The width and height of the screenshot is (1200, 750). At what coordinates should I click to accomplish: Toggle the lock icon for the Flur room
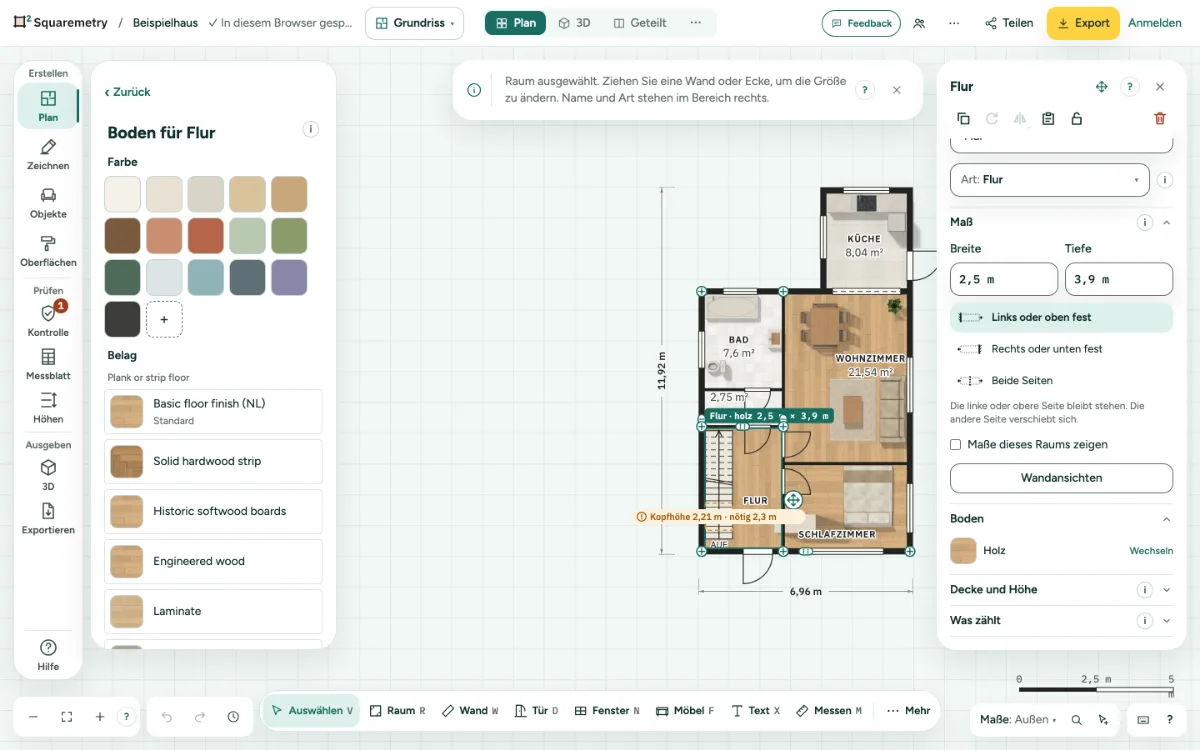[1076, 118]
